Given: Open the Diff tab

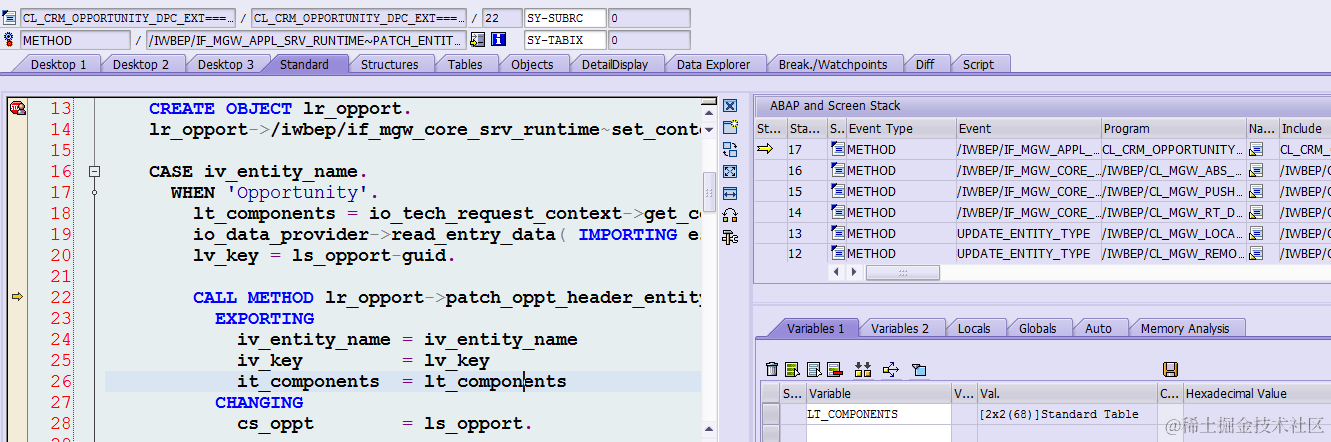Looking at the screenshot, I should (x=925, y=64).
